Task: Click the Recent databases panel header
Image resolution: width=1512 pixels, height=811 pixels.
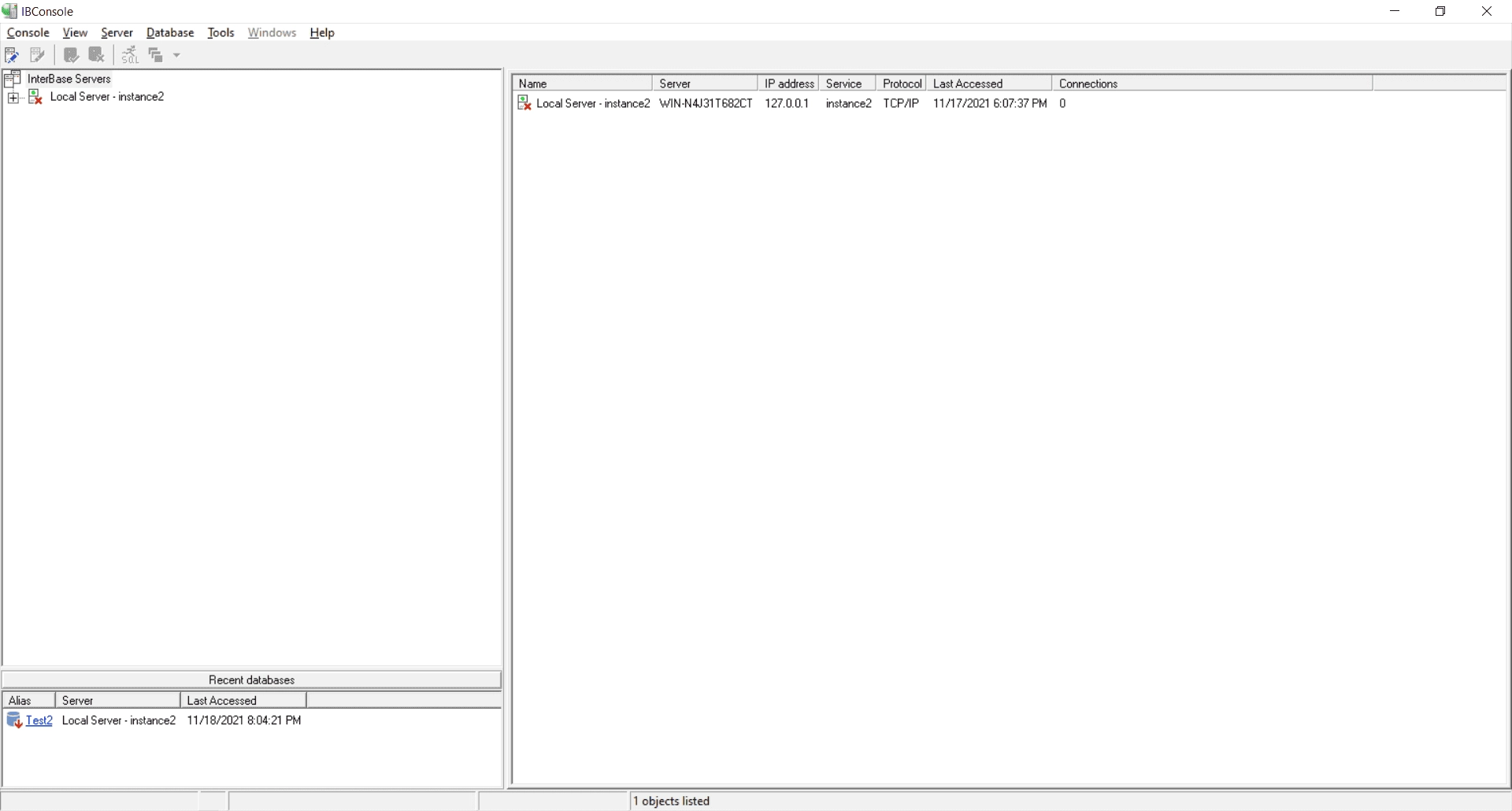Action: 252,680
